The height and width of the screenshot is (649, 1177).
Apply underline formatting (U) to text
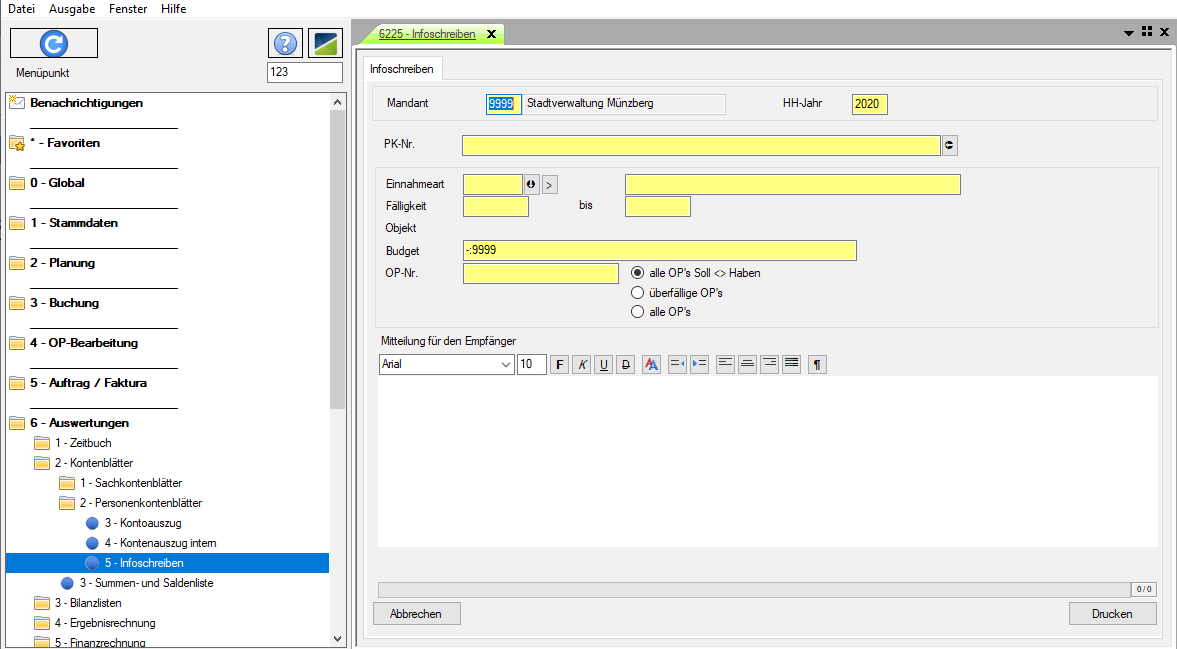pyautogui.click(x=604, y=365)
